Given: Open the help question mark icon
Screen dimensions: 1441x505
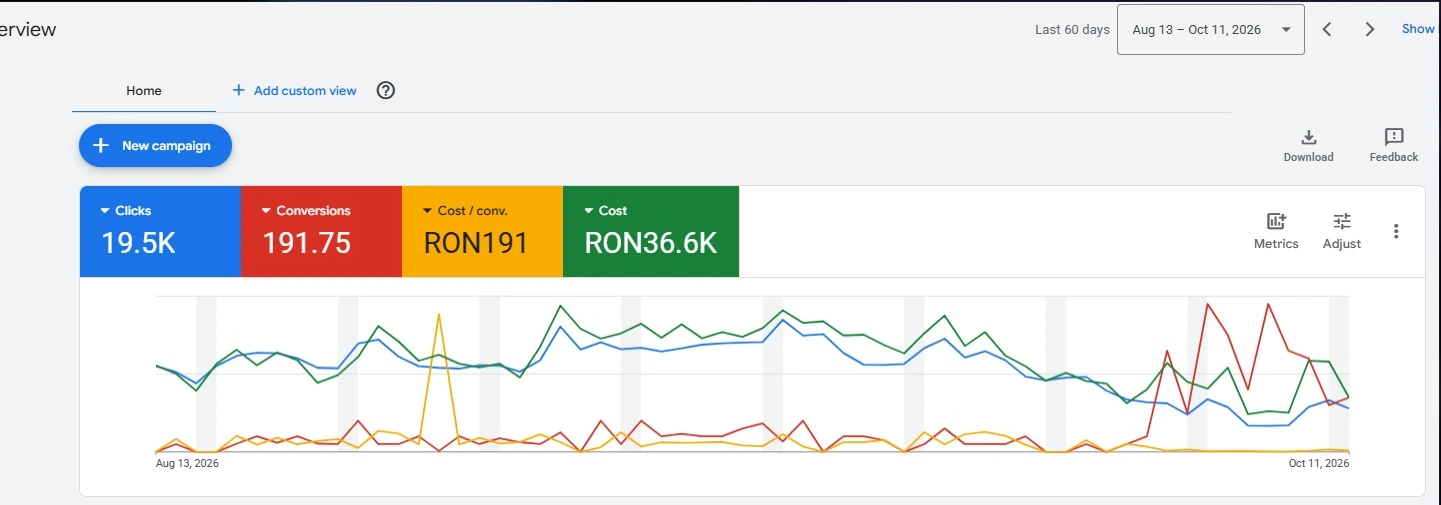Looking at the screenshot, I should click(386, 90).
